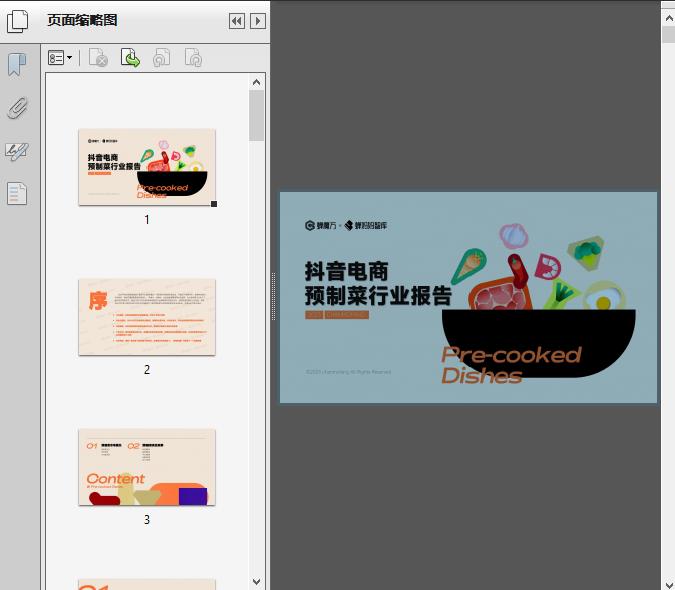675x590 pixels.
Task: Click the page number label 3
Action: 147,519
